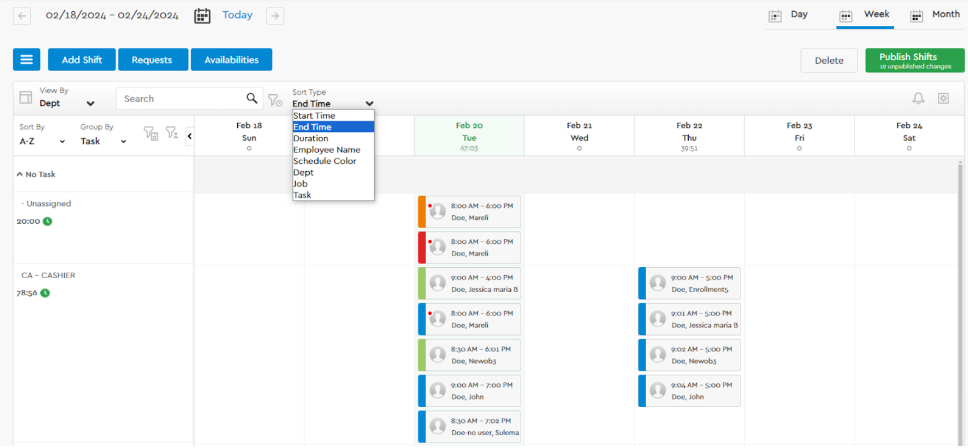
Task: Click avatar on Doe, Enrollment5 shift
Action: (x=658, y=283)
